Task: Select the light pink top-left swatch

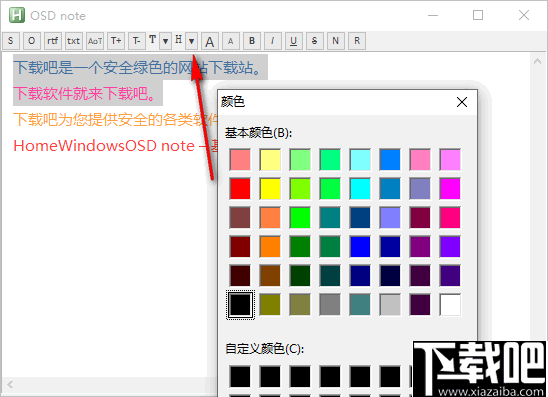Action: (240, 159)
